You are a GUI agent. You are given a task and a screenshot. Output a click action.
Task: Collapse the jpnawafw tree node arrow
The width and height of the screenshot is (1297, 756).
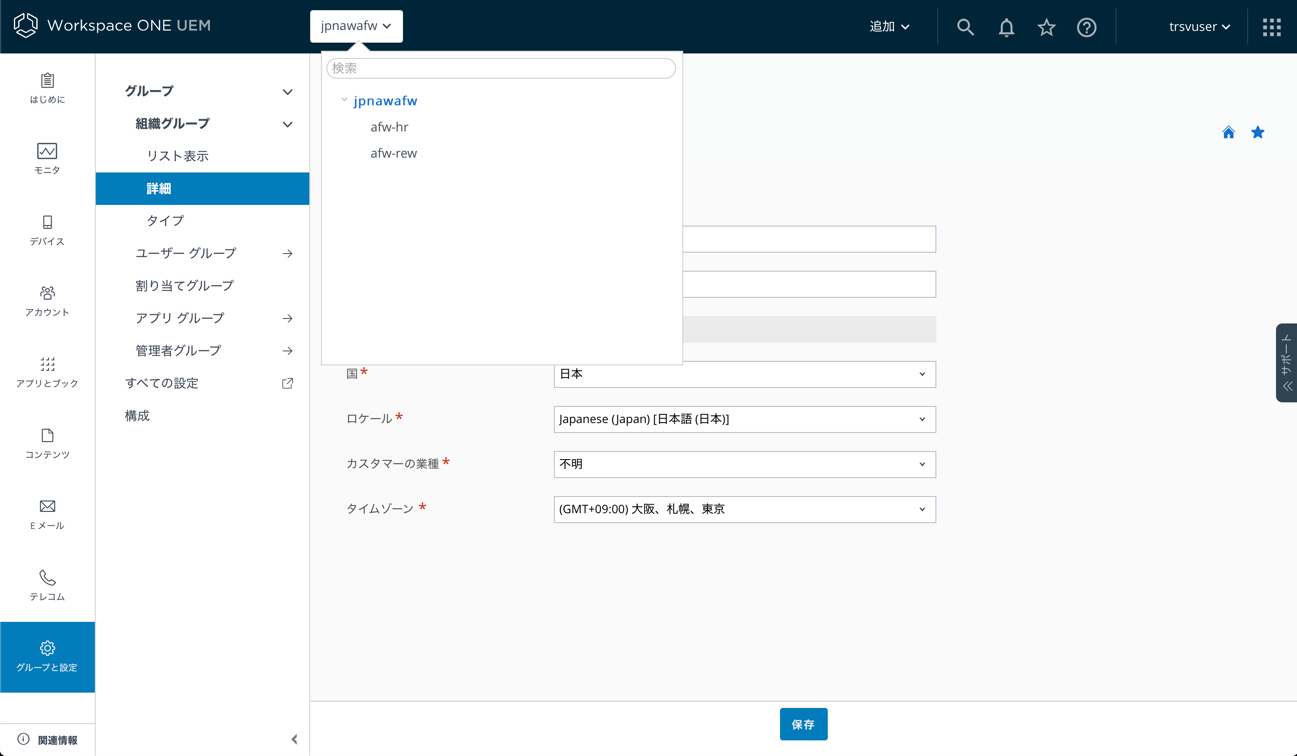click(x=344, y=100)
